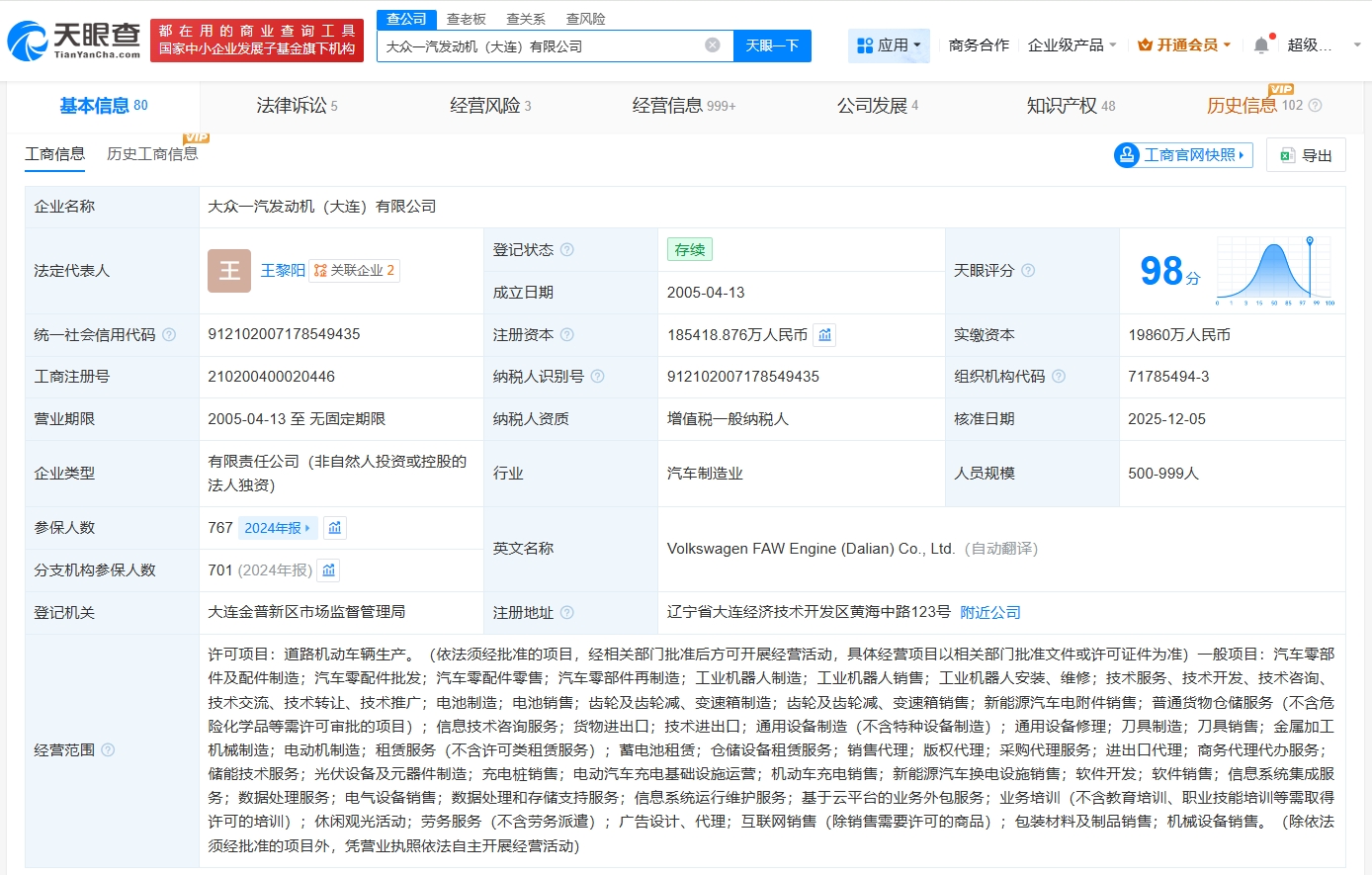Open legal representative 王黎阳 link
The image size is (1372, 875).
(x=283, y=271)
